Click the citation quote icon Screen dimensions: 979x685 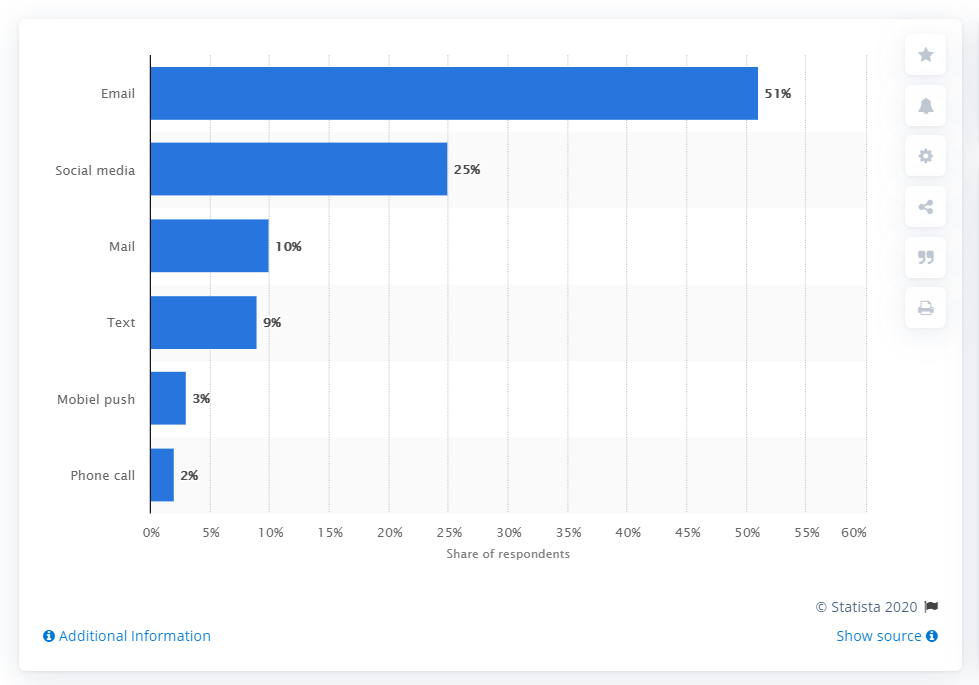tap(924, 258)
